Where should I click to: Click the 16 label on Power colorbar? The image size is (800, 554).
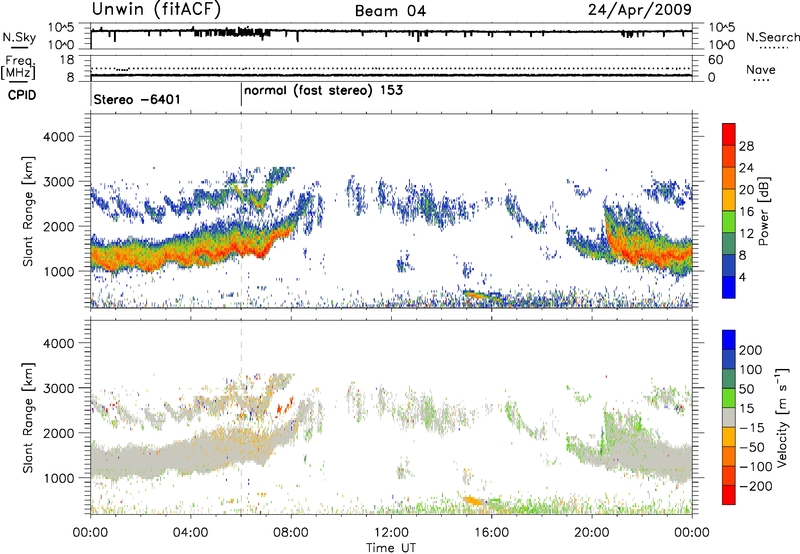click(746, 212)
